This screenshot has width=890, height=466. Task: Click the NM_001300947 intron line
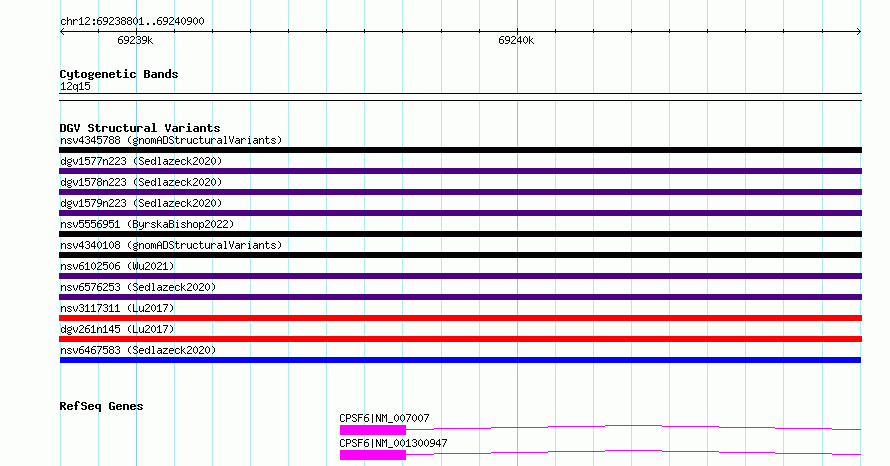633,452
